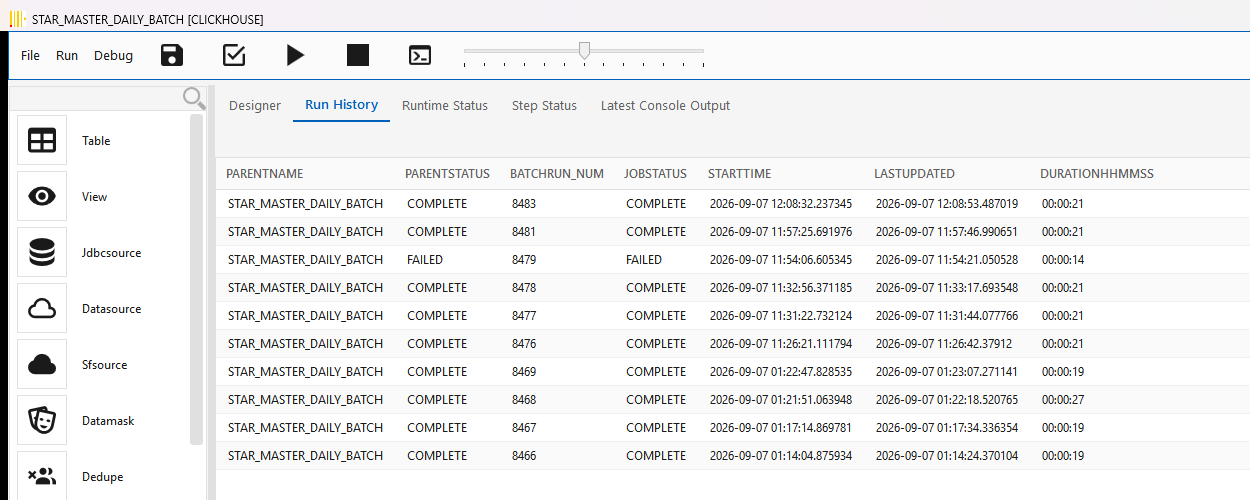Click start time 2026-09-07 11:57:25.691976

[781, 232]
